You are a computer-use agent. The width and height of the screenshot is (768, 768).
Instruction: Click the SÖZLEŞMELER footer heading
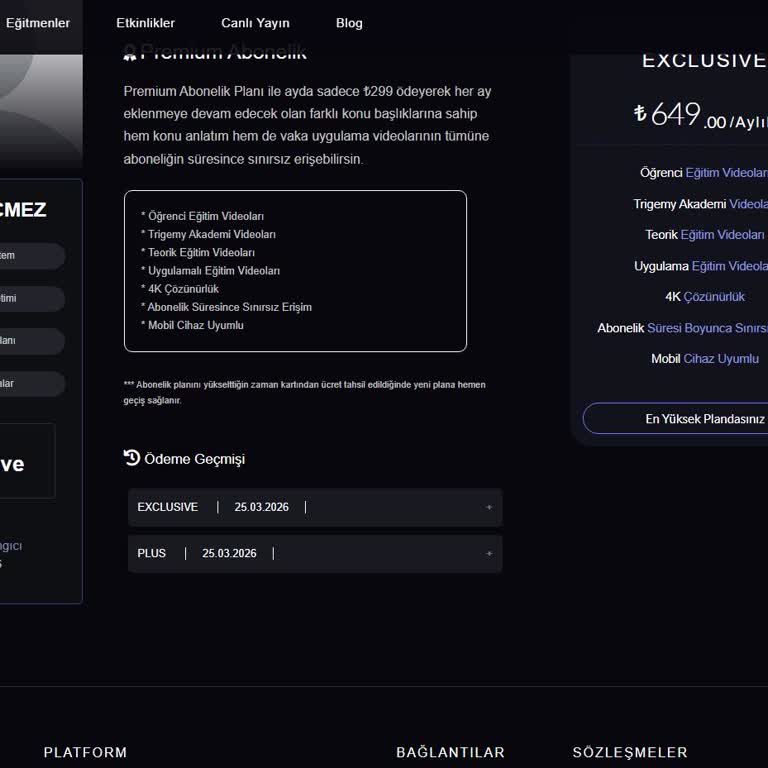coord(630,752)
